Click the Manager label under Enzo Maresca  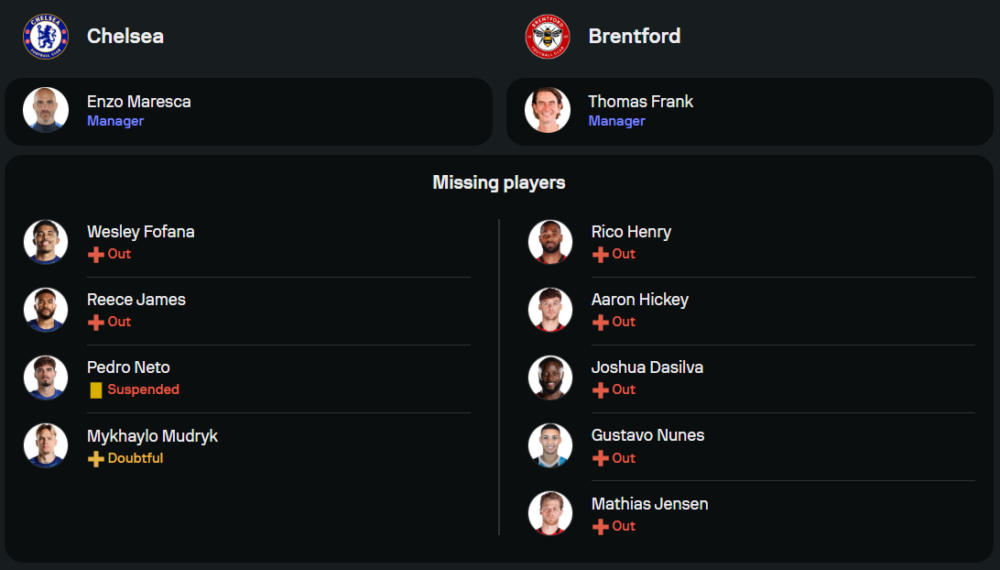coord(115,121)
